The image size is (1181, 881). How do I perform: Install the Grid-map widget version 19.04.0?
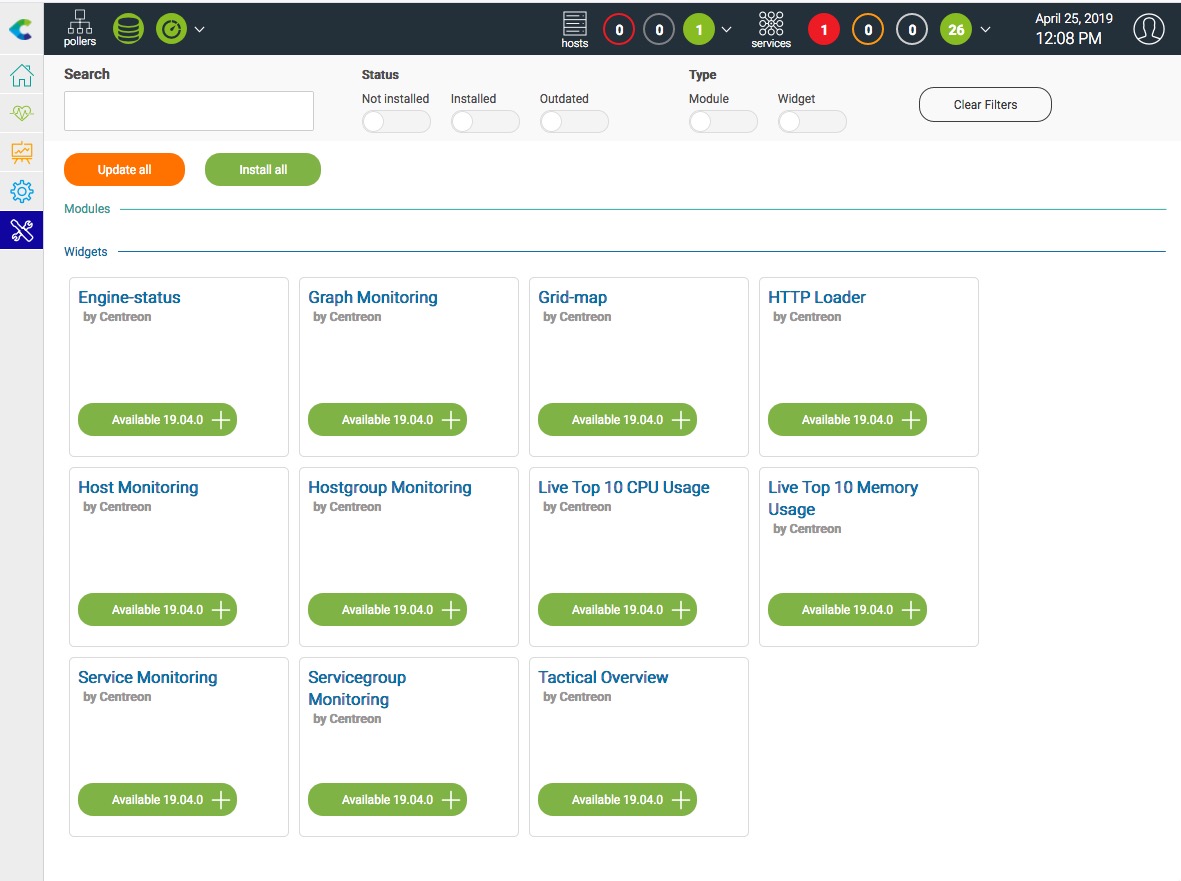[617, 420]
